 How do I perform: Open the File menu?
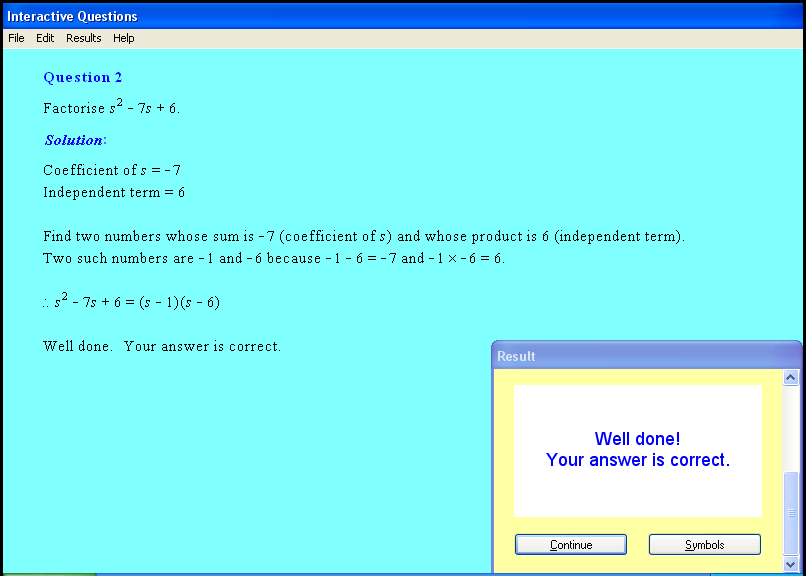pyautogui.click(x=16, y=38)
